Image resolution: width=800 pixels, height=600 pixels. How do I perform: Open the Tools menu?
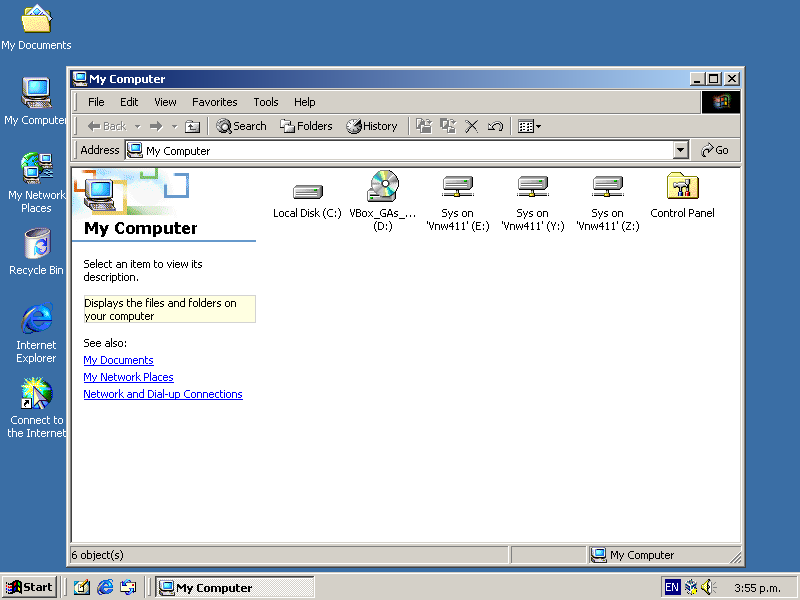click(266, 102)
